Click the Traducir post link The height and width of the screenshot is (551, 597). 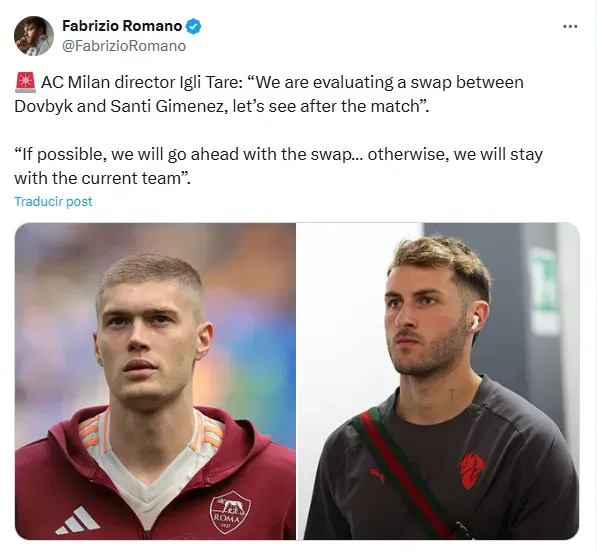tap(53, 201)
